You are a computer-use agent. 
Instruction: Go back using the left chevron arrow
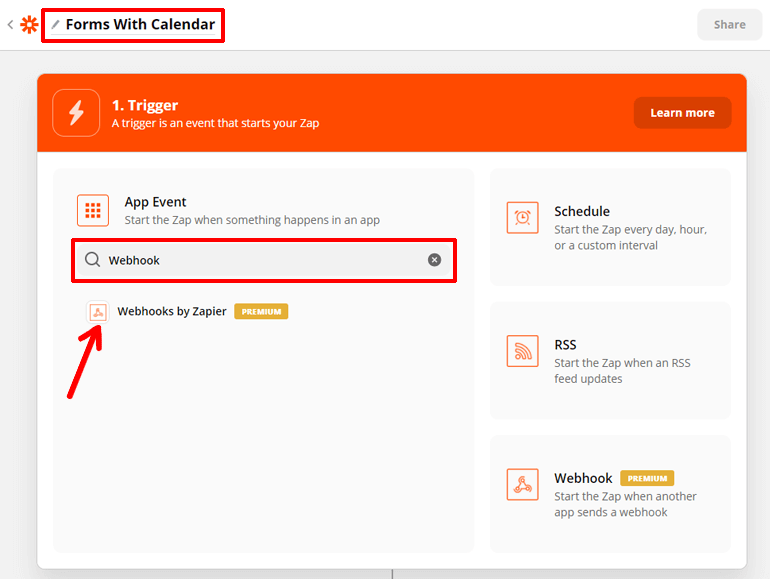click(x=10, y=25)
